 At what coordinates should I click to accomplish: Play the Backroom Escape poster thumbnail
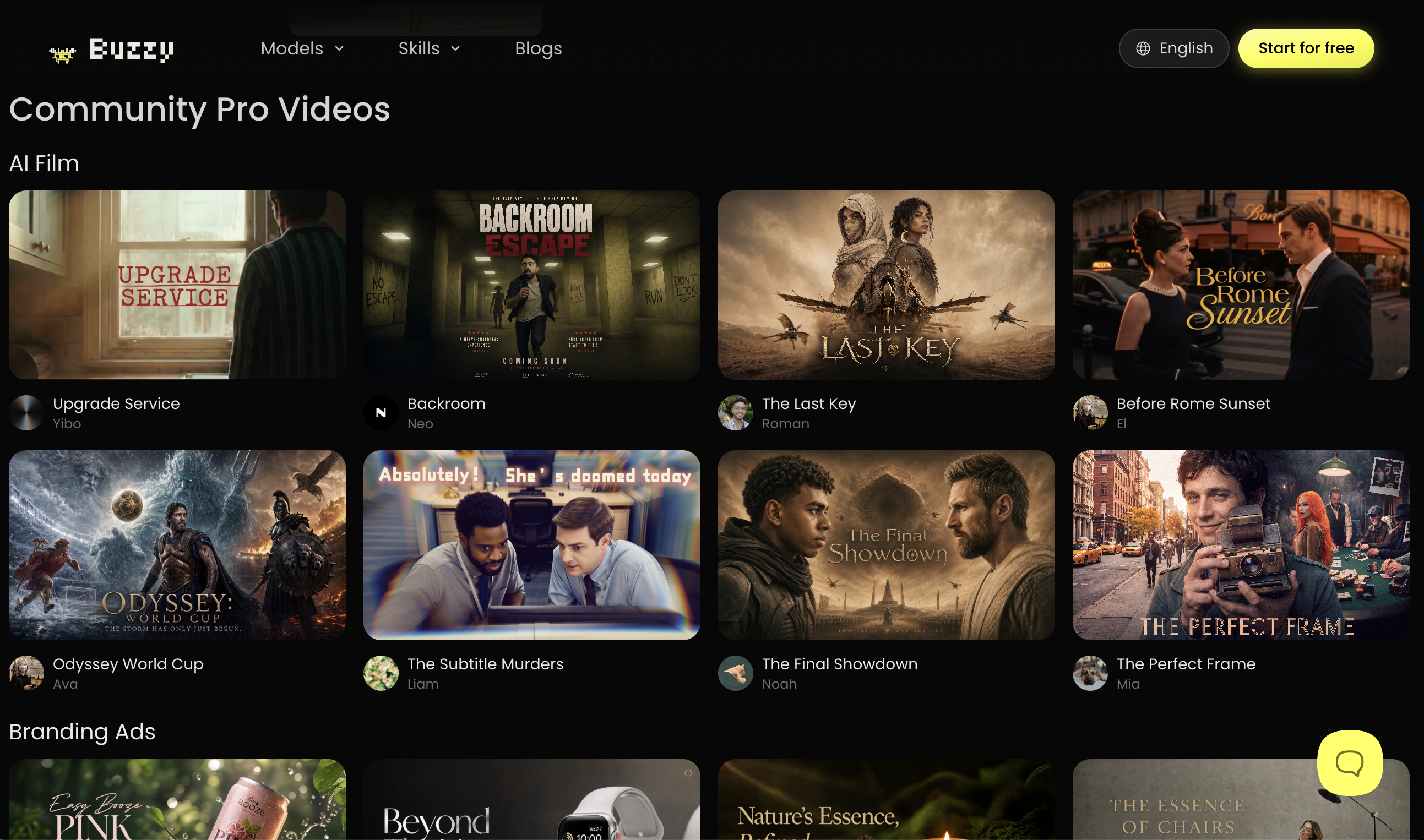point(532,285)
